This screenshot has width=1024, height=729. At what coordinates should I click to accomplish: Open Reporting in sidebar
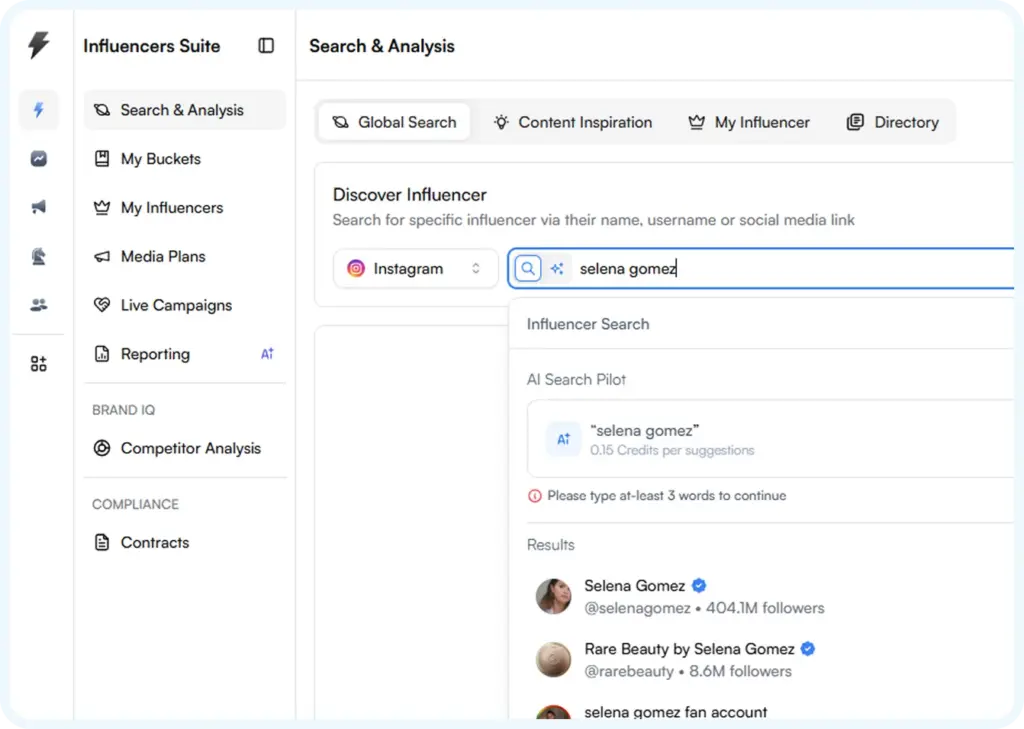(x=185, y=354)
